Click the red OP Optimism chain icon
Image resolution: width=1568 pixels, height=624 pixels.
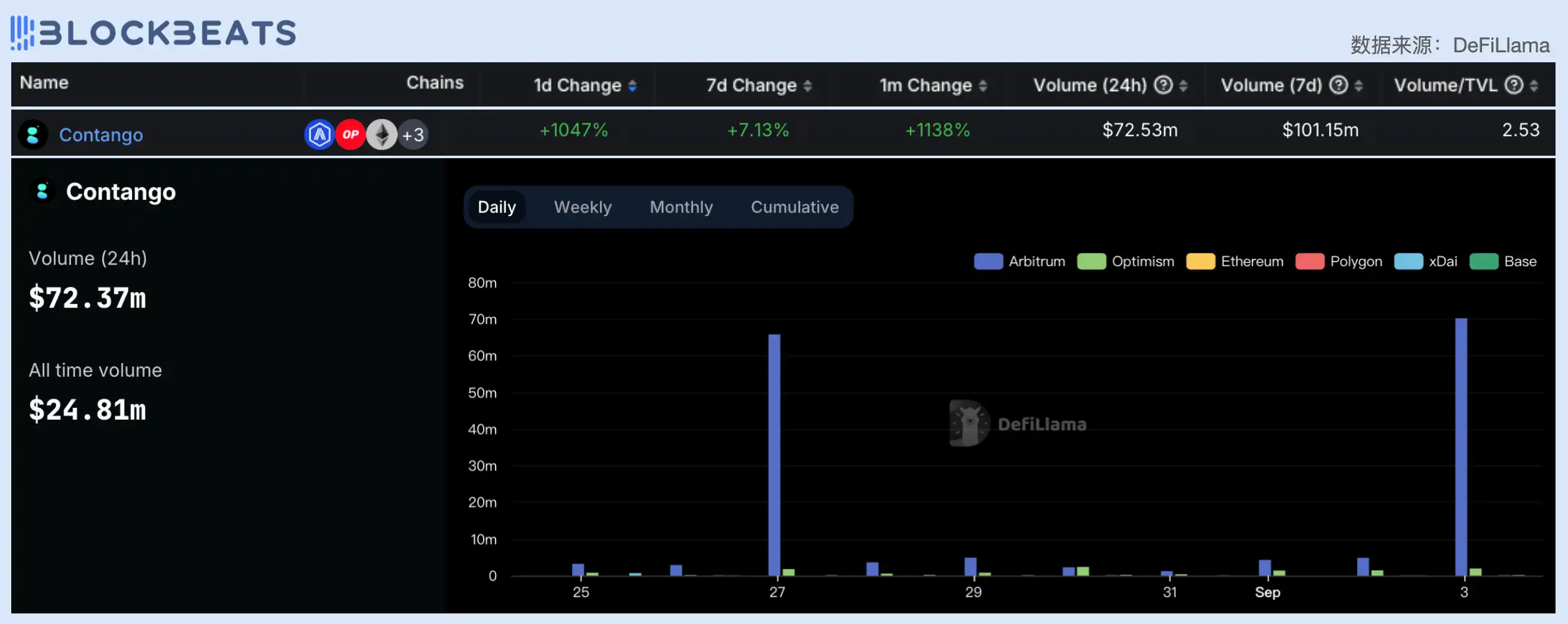click(x=350, y=135)
